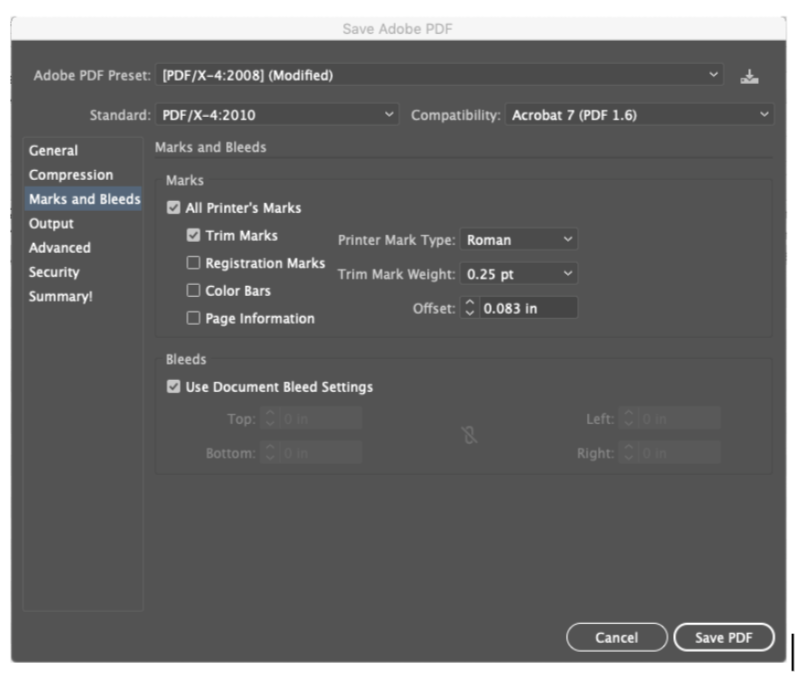Click the bleed link chain icon

[x=469, y=435]
